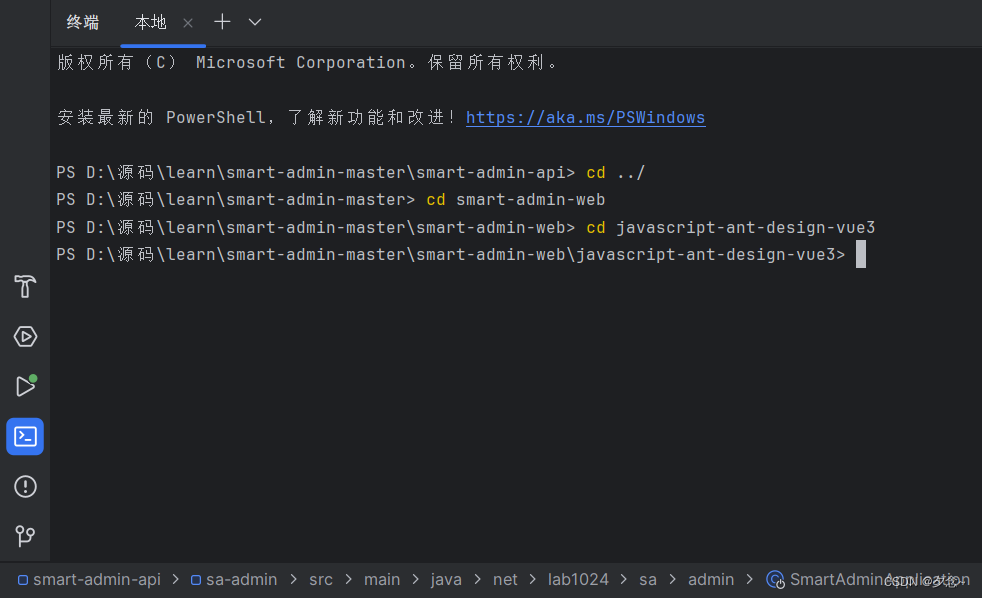The width and height of the screenshot is (982, 598).
Task: Open the Build tool window (hammer icon)
Action: click(25, 287)
